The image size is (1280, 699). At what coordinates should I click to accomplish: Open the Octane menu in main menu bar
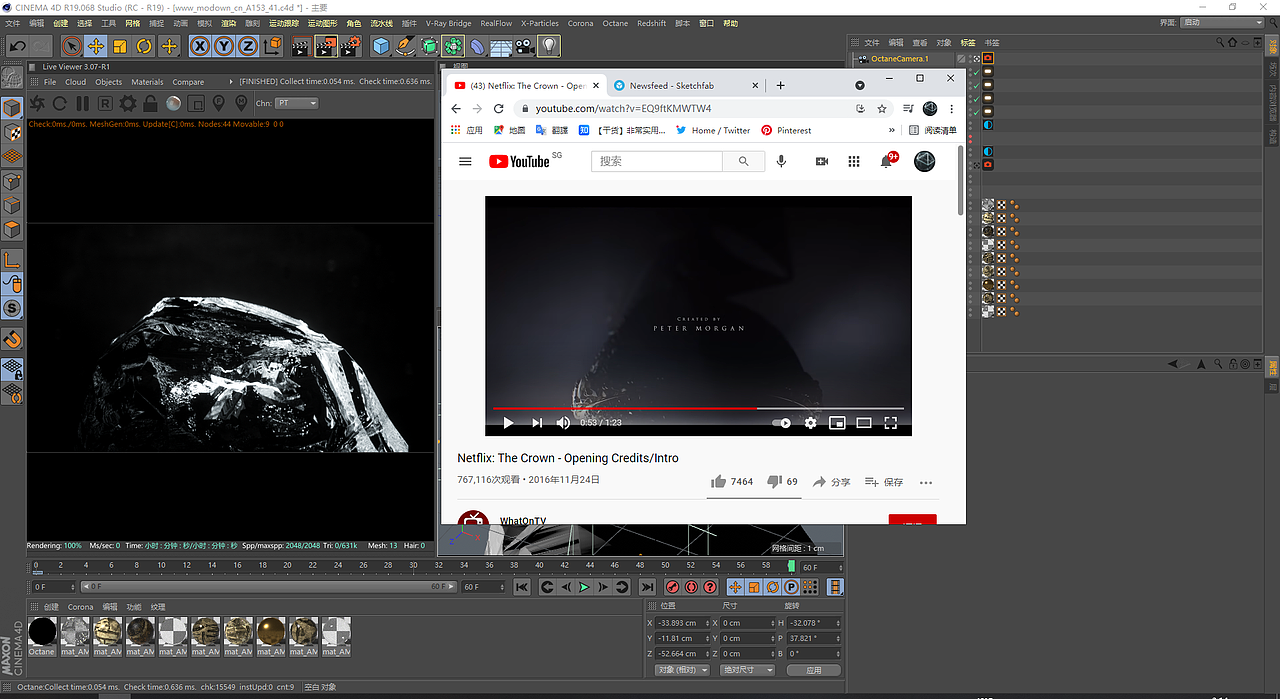pyautogui.click(x=615, y=23)
